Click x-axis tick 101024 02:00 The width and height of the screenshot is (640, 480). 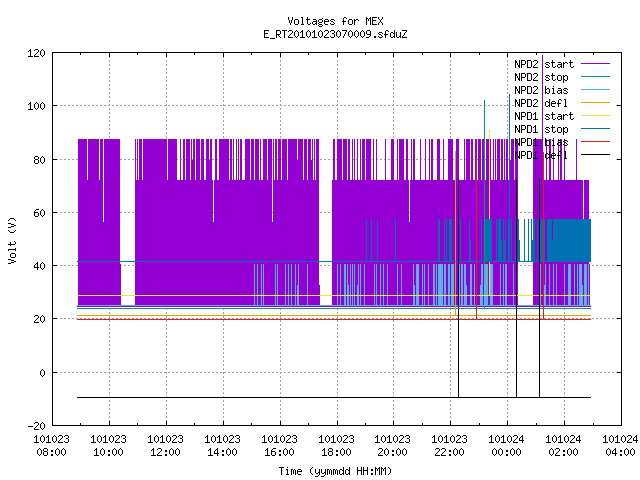564,446
